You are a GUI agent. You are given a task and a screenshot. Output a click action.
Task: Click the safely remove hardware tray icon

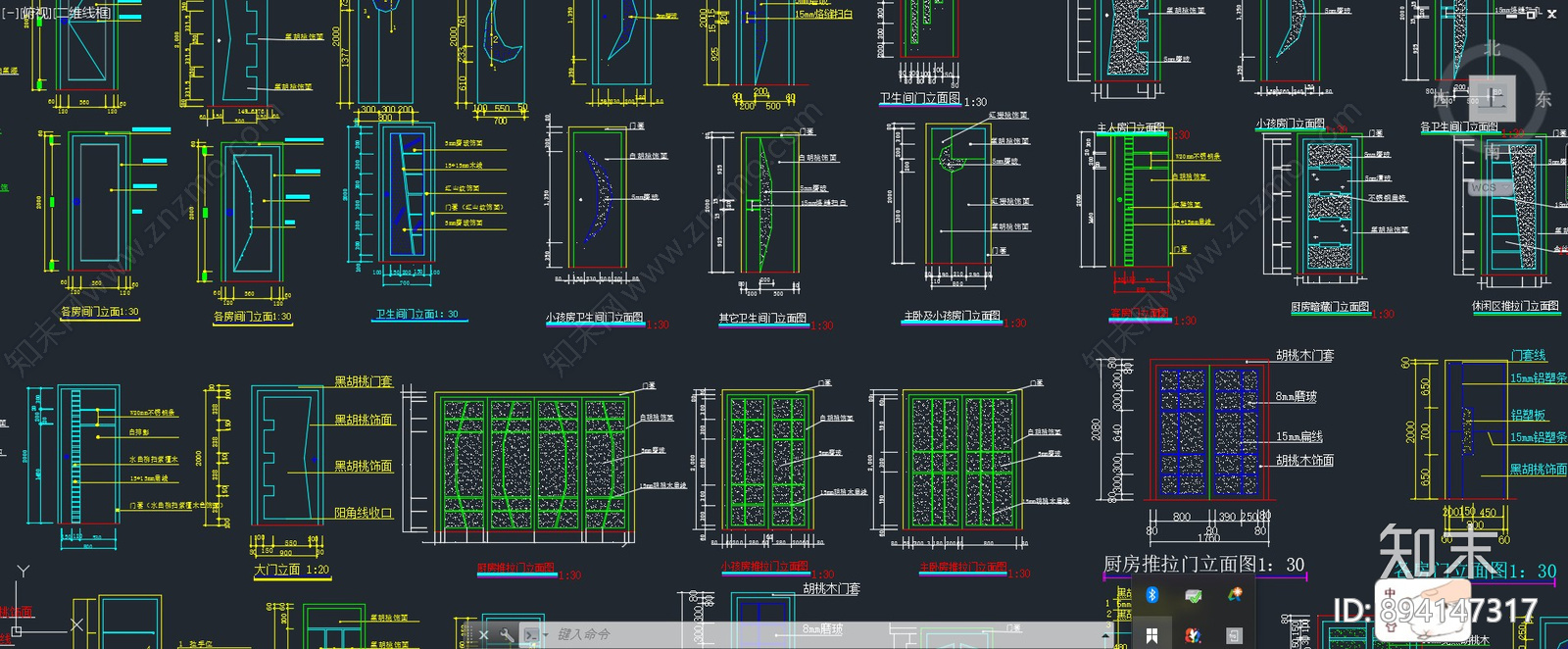pyautogui.click(x=1193, y=595)
